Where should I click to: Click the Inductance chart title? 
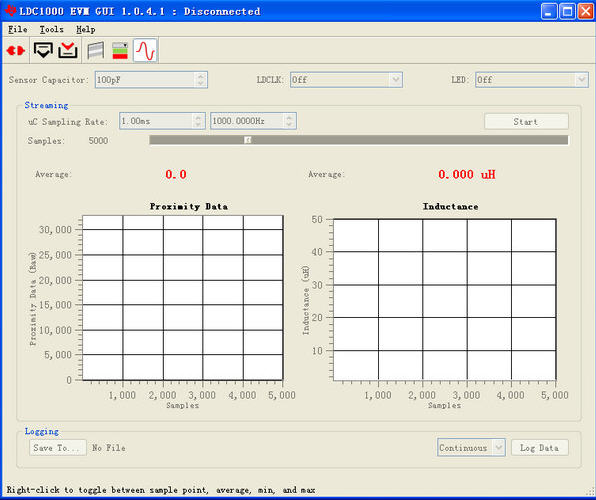click(x=450, y=206)
